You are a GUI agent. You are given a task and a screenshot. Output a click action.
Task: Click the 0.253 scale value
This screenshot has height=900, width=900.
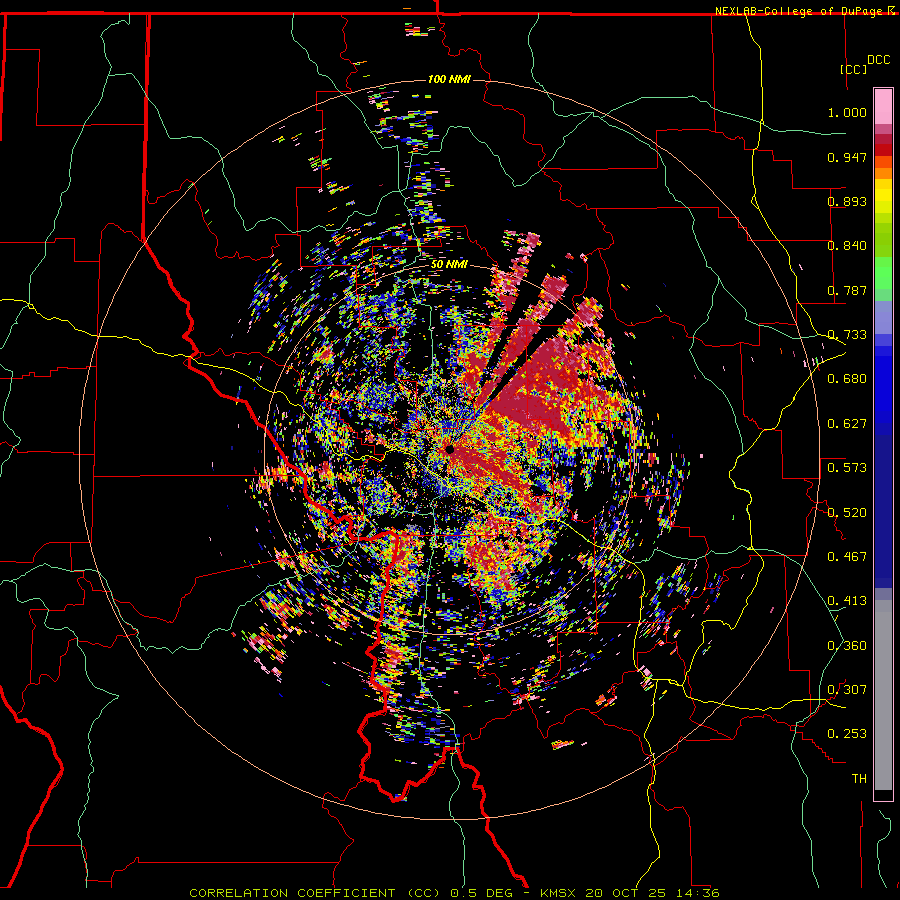[x=847, y=734]
